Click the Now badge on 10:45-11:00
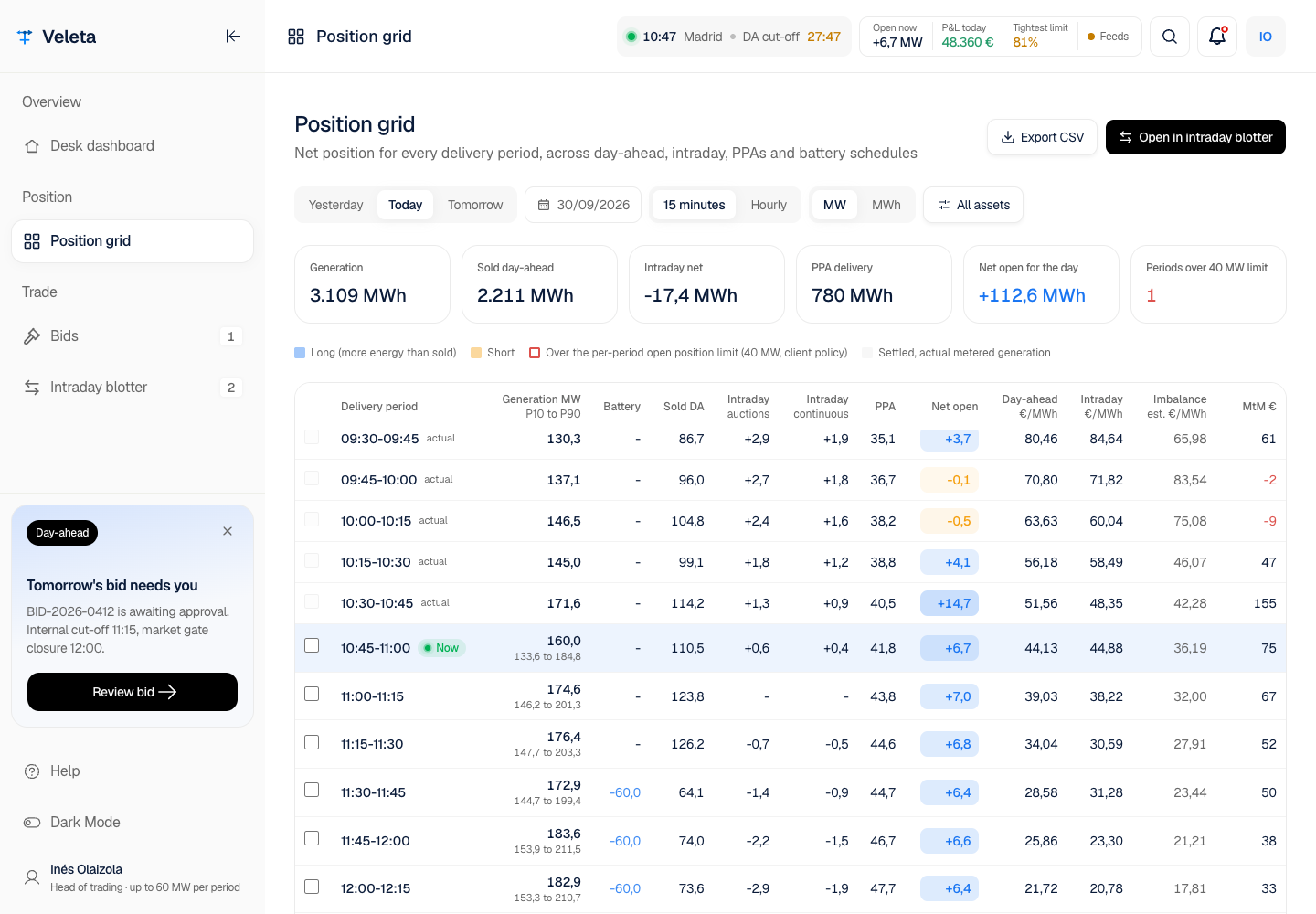The width and height of the screenshot is (1316, 914). point(442,648)
